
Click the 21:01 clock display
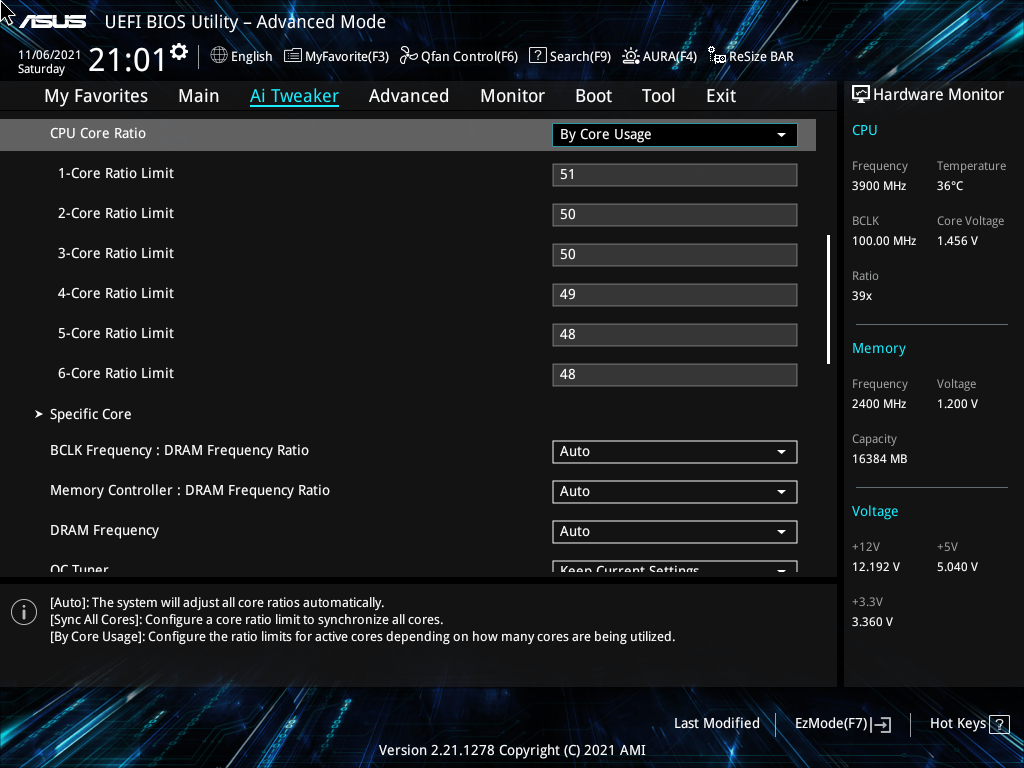pos(127,60)
